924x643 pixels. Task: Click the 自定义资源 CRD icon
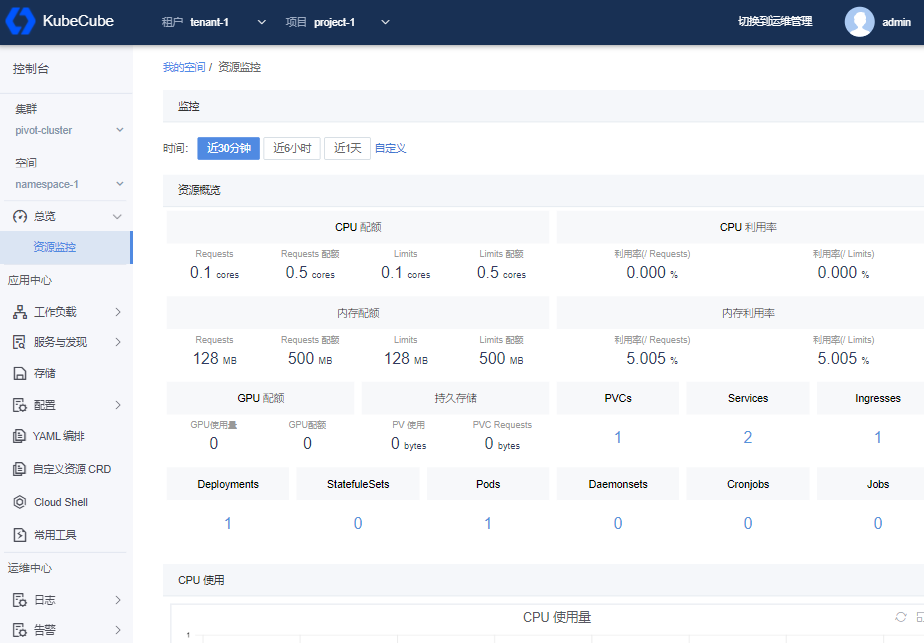click(19, 469)
